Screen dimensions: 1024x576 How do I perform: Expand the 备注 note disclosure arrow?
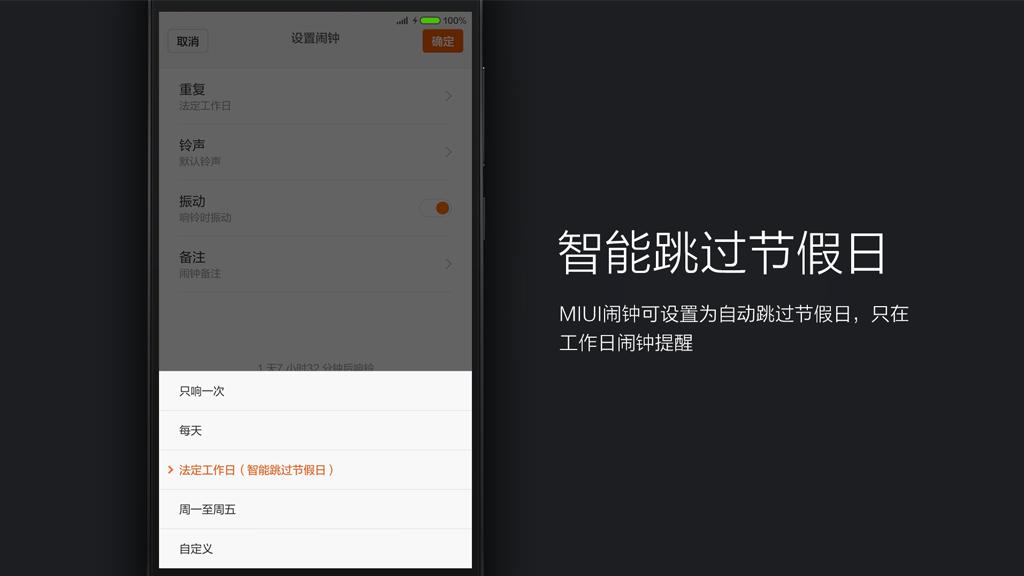(x=448, y=264)
